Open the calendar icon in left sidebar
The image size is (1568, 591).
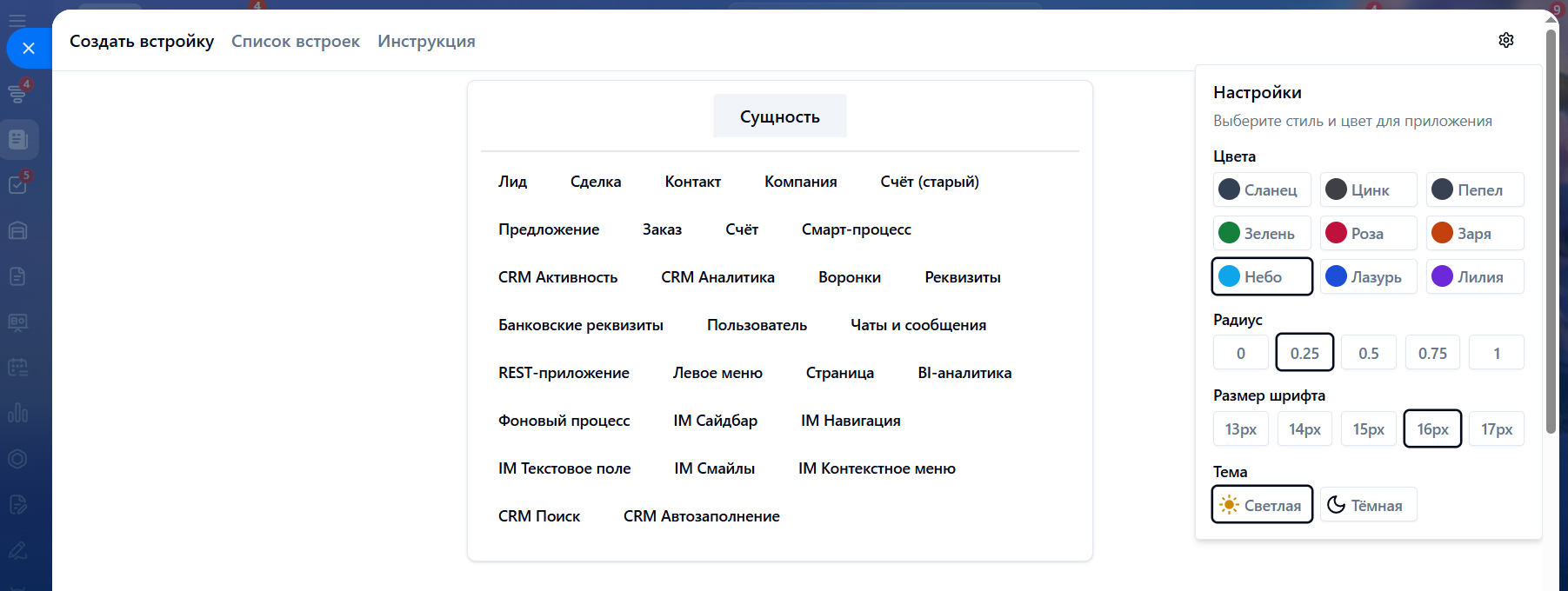[x=17, y=368]
